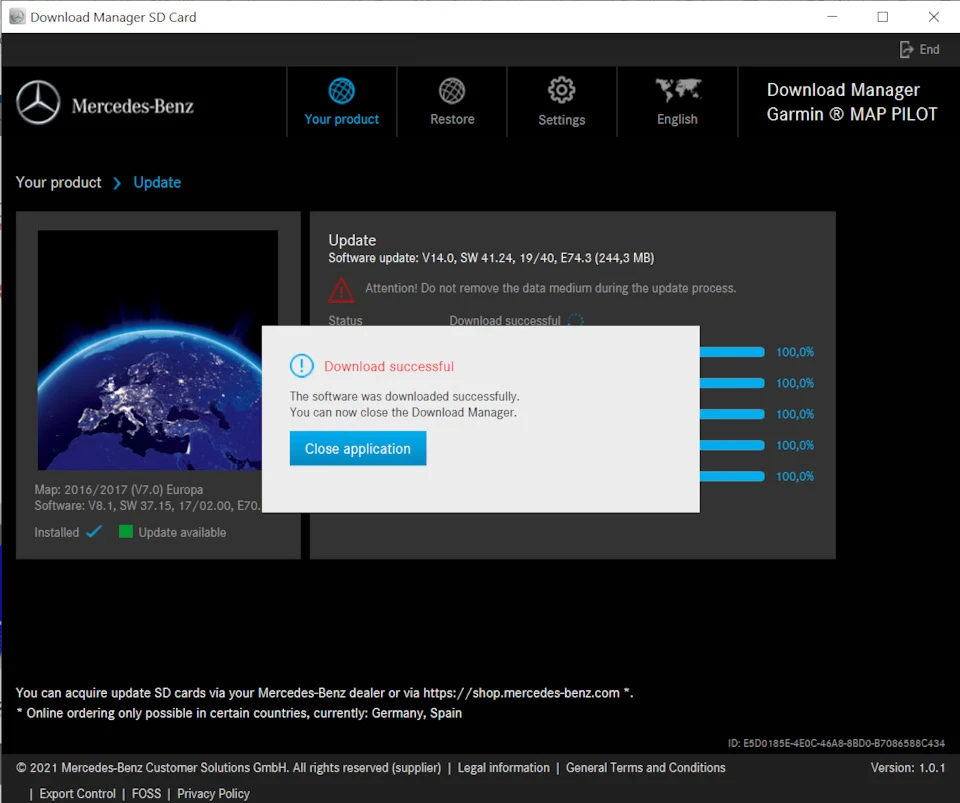Minimize the Download Manager window
This screenshot has width=960, height=803.
tap(831, 17)
